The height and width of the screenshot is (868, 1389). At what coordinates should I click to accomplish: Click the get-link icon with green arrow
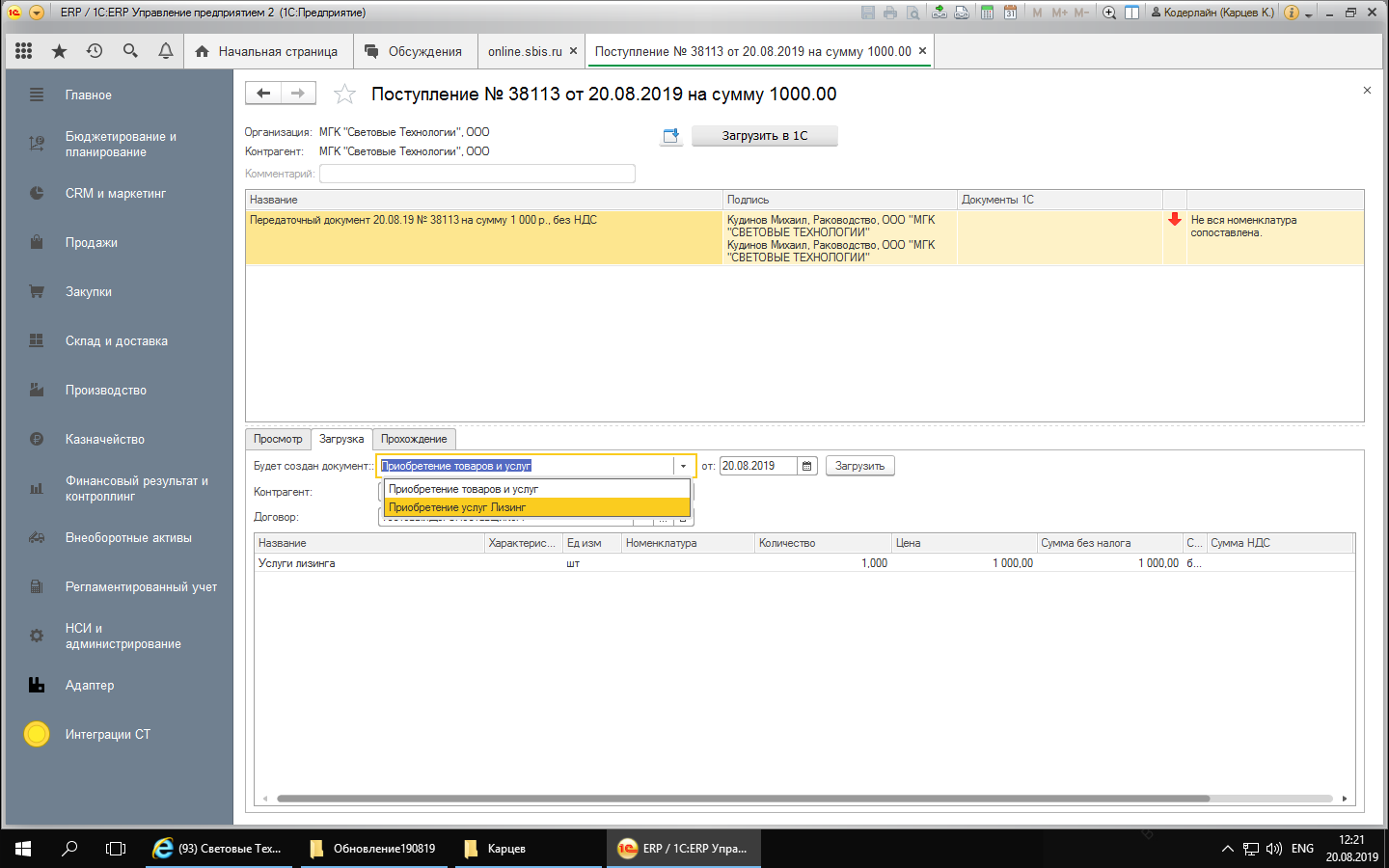[940, 13]
